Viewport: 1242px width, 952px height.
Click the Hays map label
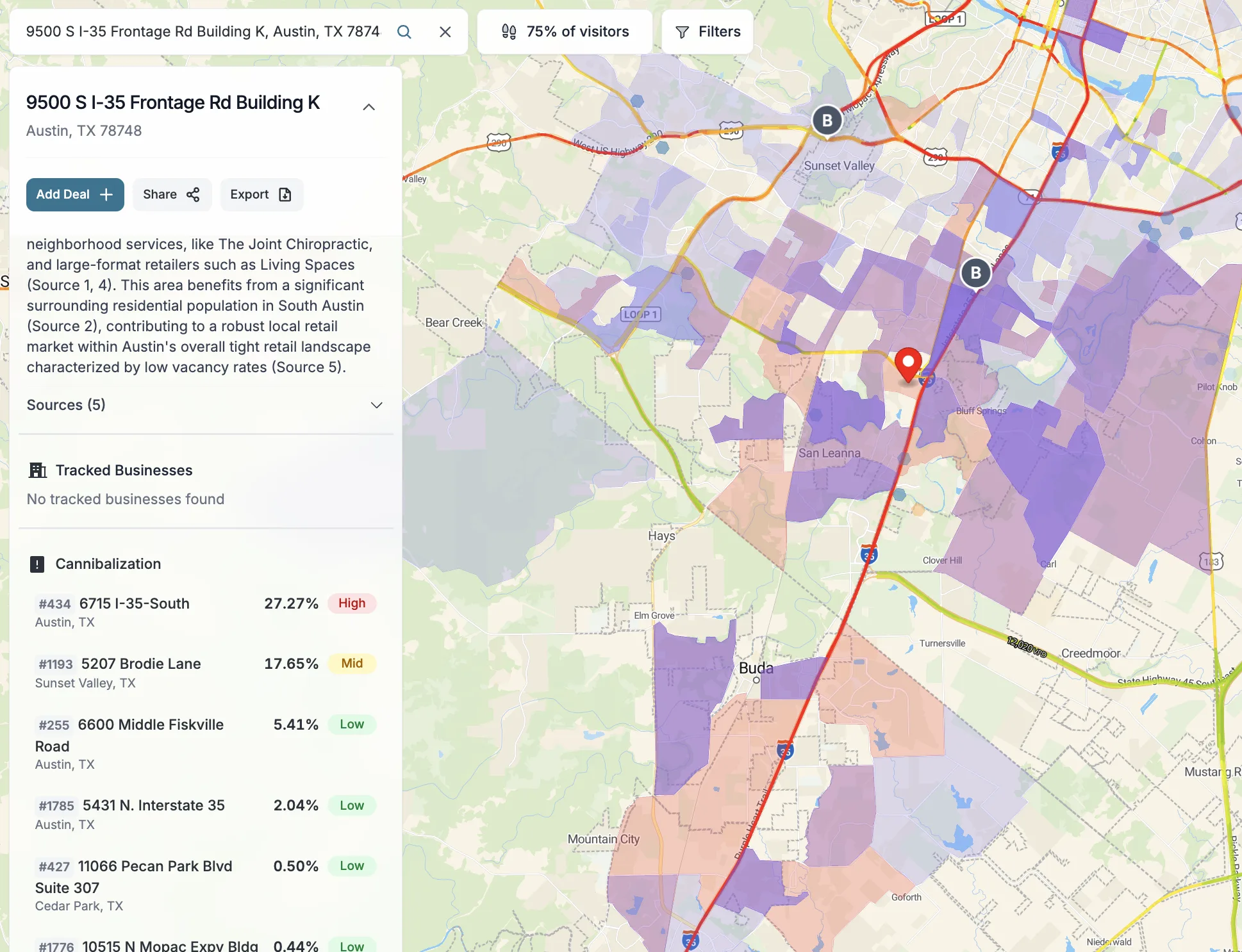coord(661,536)
